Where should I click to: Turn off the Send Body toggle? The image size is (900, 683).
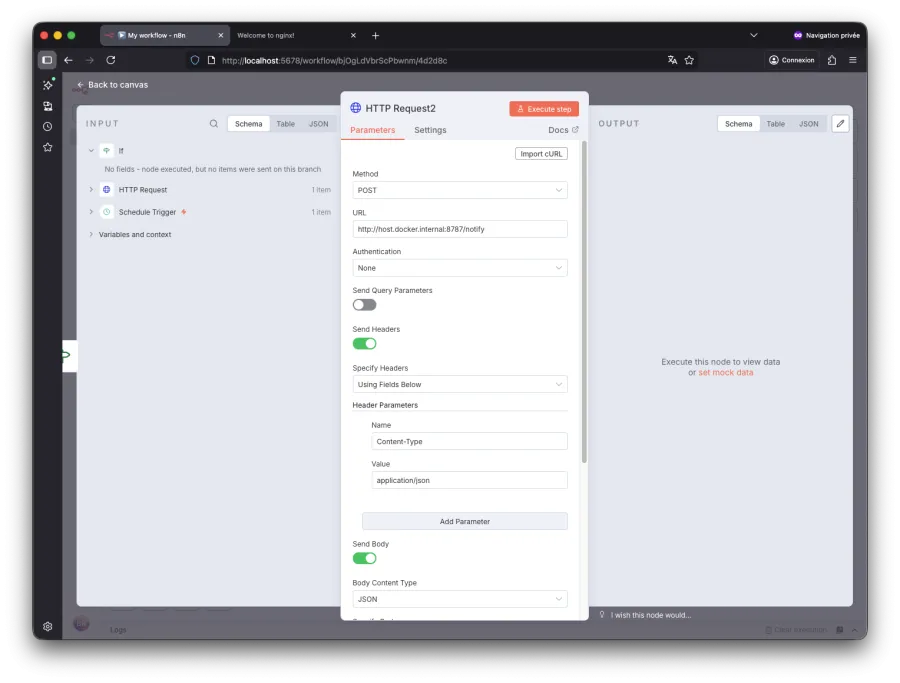coord(364,558)
